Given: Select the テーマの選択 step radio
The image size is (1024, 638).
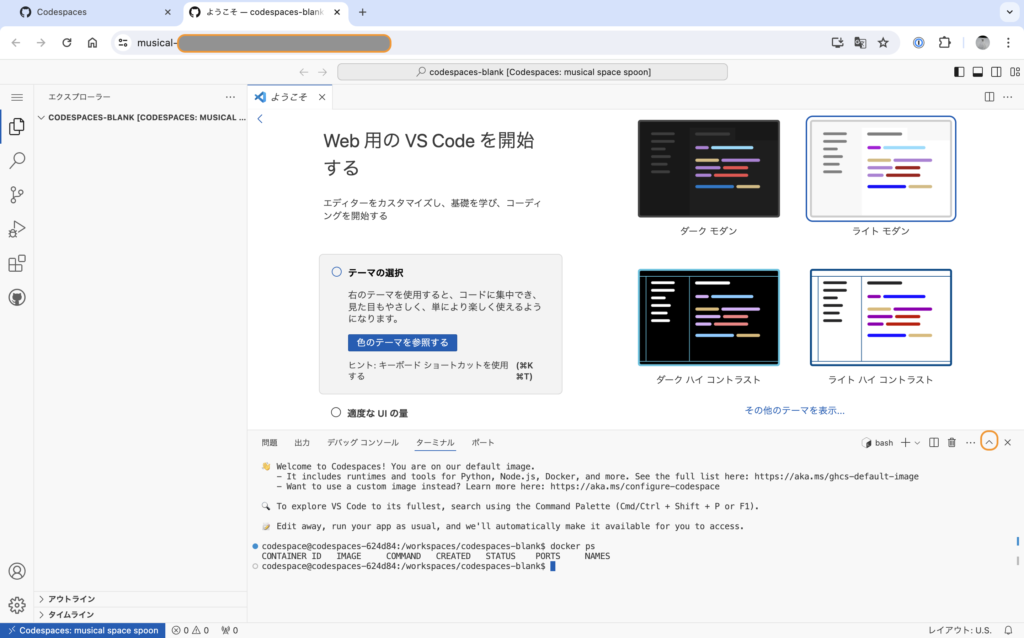Looking at the screenshot, I should pyautogui.click(x=336, y=272).
